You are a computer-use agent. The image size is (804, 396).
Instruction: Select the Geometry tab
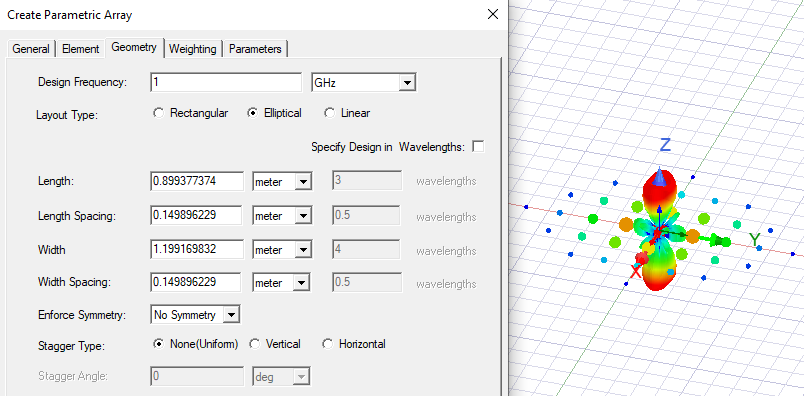[x=134, y=47]
